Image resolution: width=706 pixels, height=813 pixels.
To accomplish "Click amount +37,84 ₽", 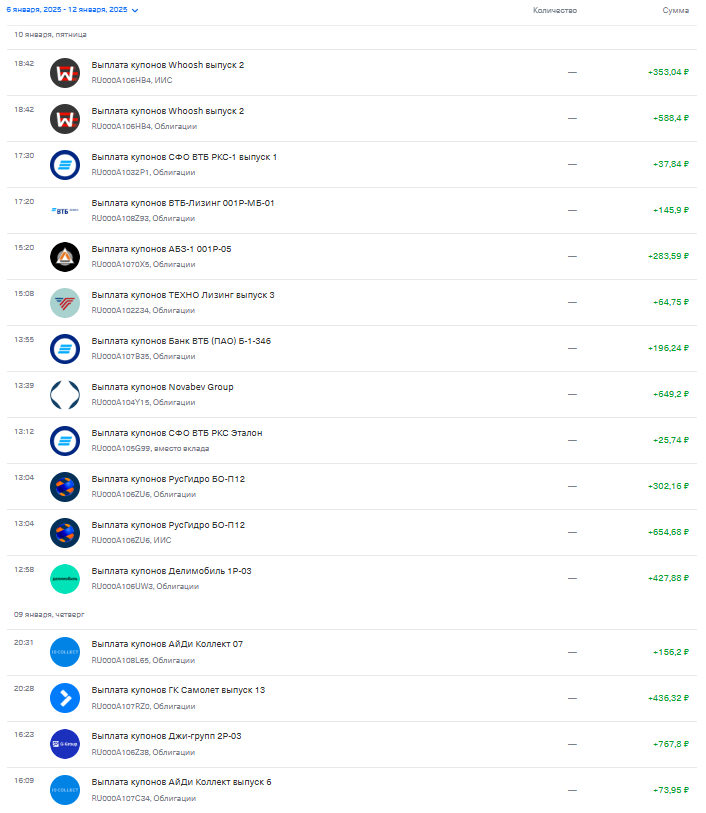I will (671, 164).
